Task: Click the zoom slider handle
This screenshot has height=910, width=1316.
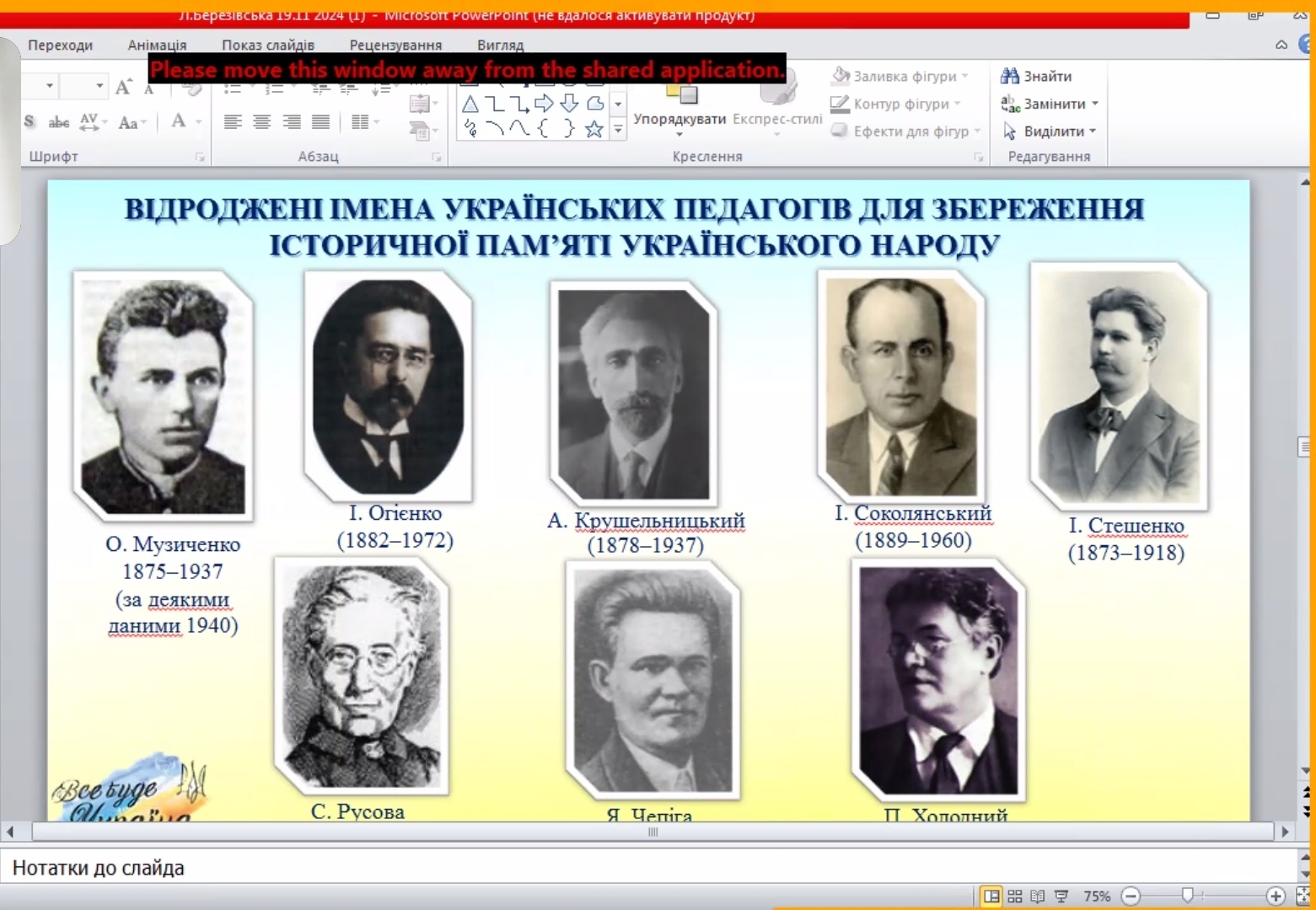Action: (1187, 896)
